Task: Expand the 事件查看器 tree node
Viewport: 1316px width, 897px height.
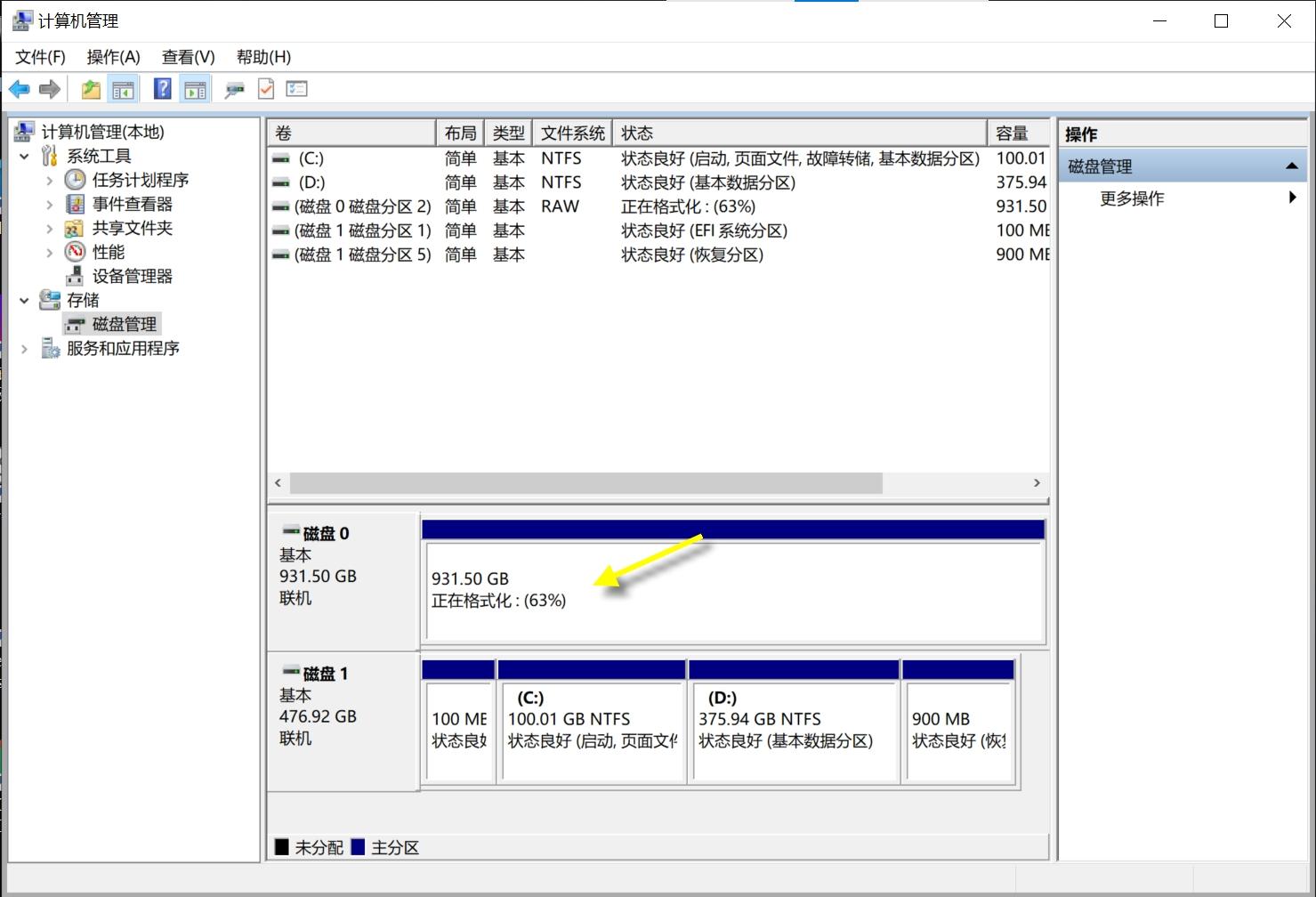Action: point(50,203)
